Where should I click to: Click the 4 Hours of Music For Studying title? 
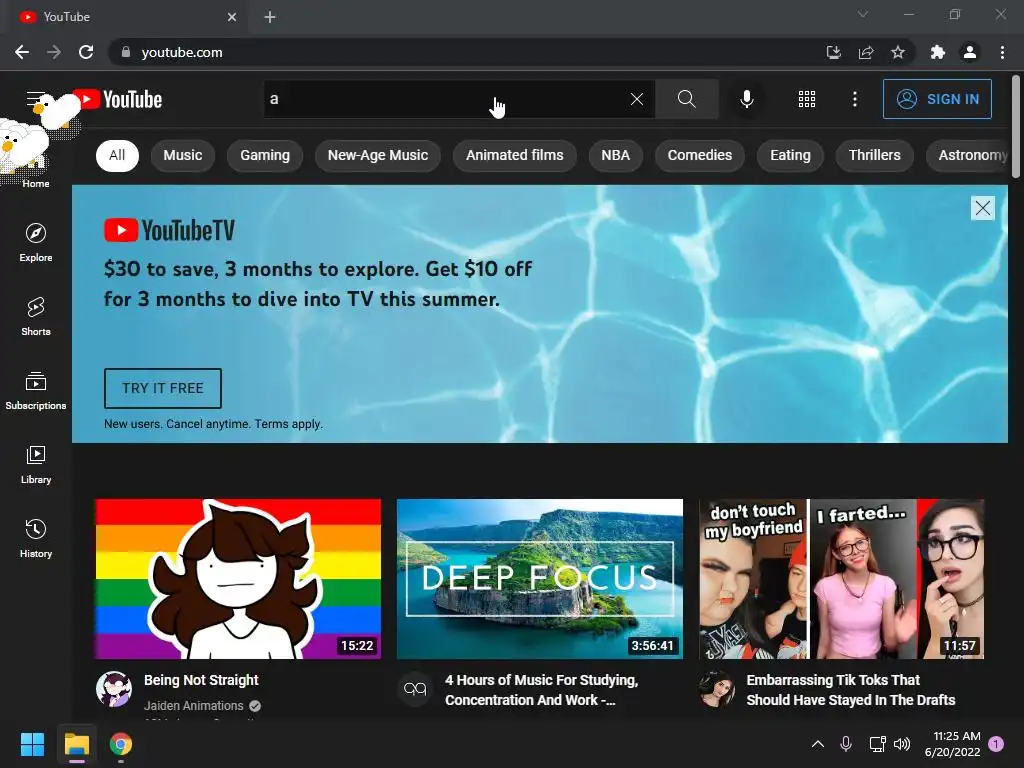pos(541,690)
